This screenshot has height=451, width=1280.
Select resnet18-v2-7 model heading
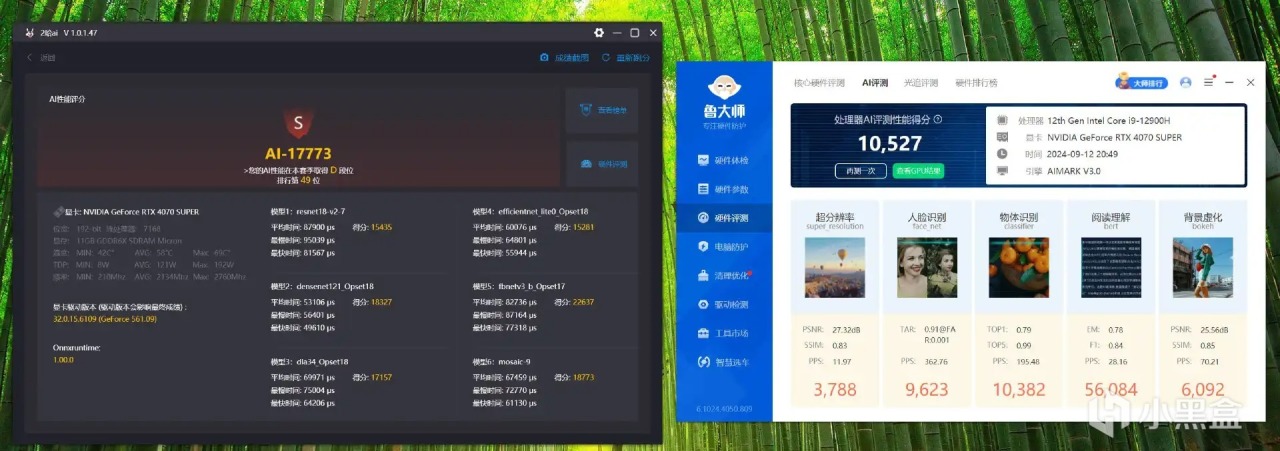[307, 212]
